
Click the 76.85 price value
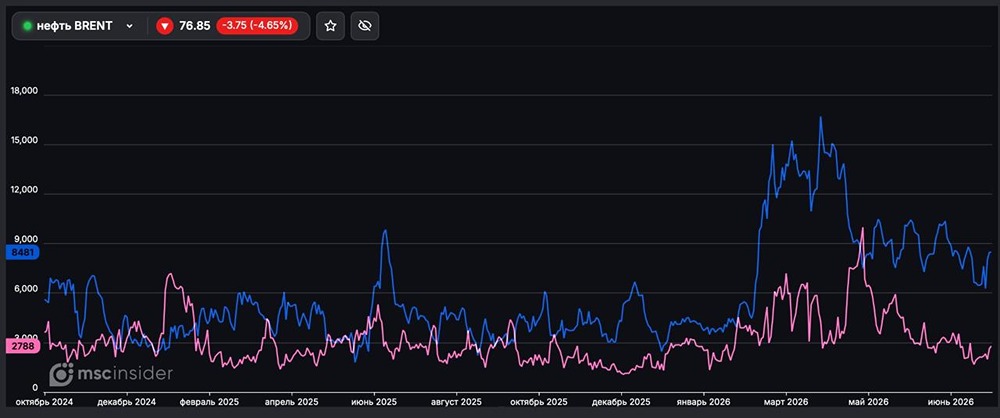[195, 26]
